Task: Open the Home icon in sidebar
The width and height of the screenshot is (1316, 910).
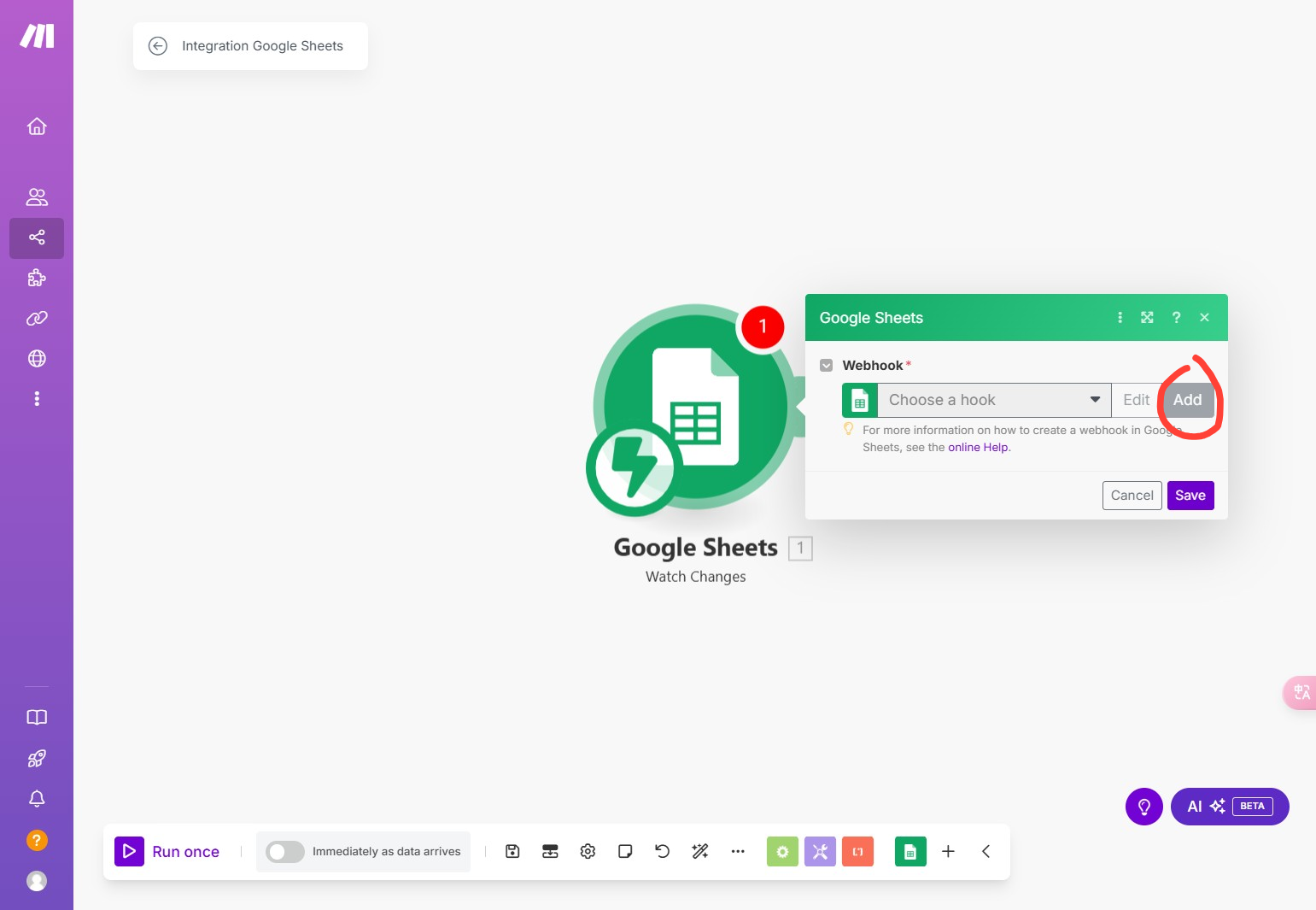Action: (x=37, y=126)
